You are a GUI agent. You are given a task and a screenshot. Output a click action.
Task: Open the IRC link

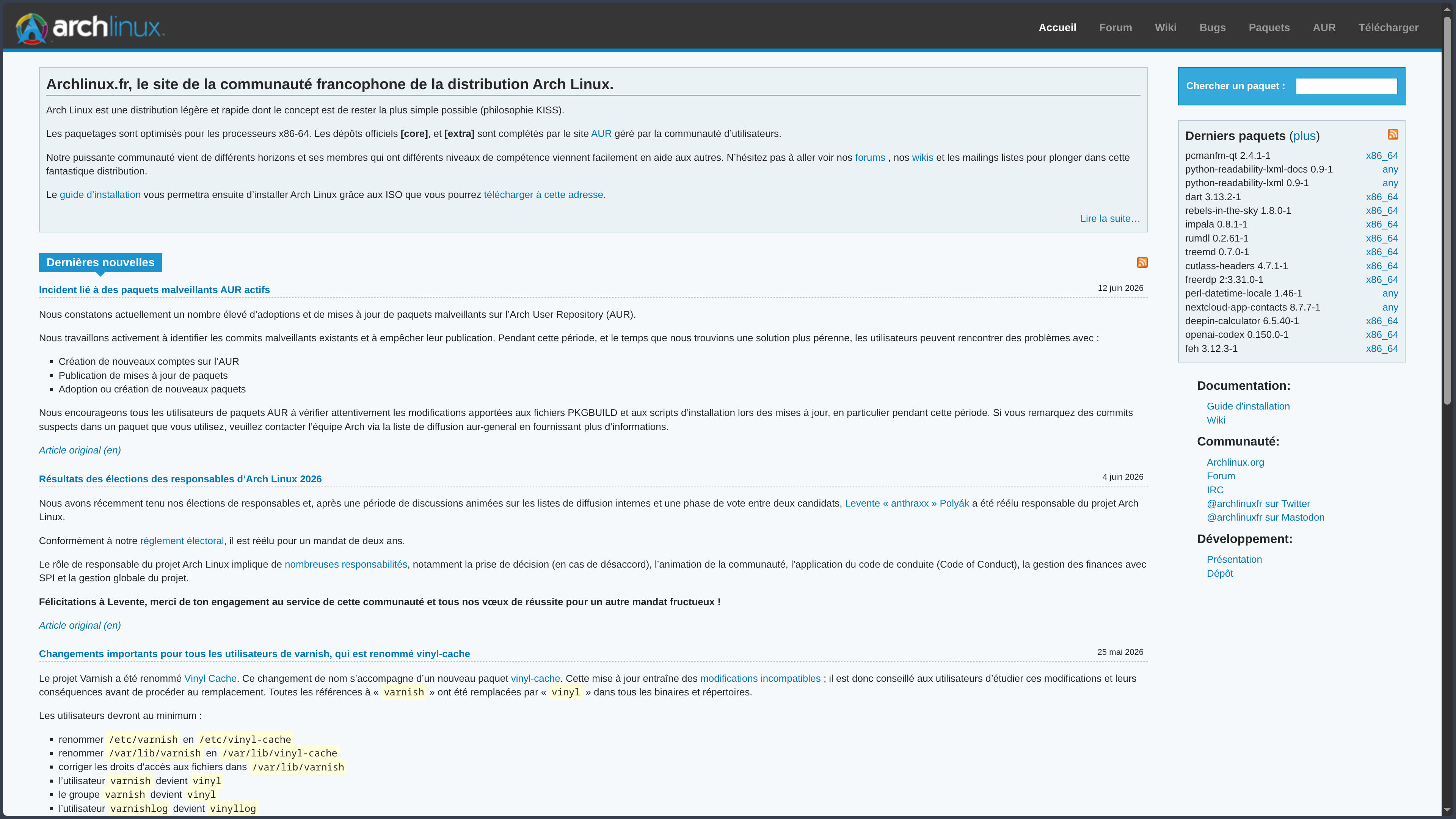pos(1214,490)
